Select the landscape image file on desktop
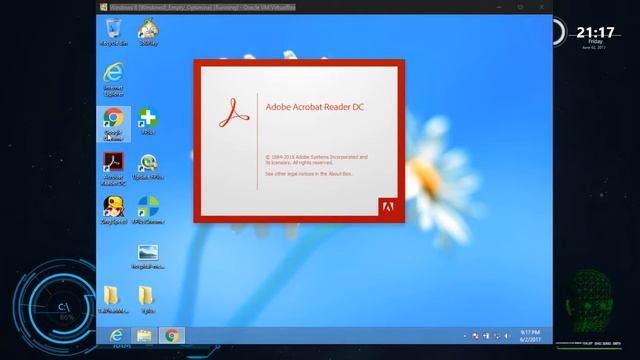 (148, 257)
